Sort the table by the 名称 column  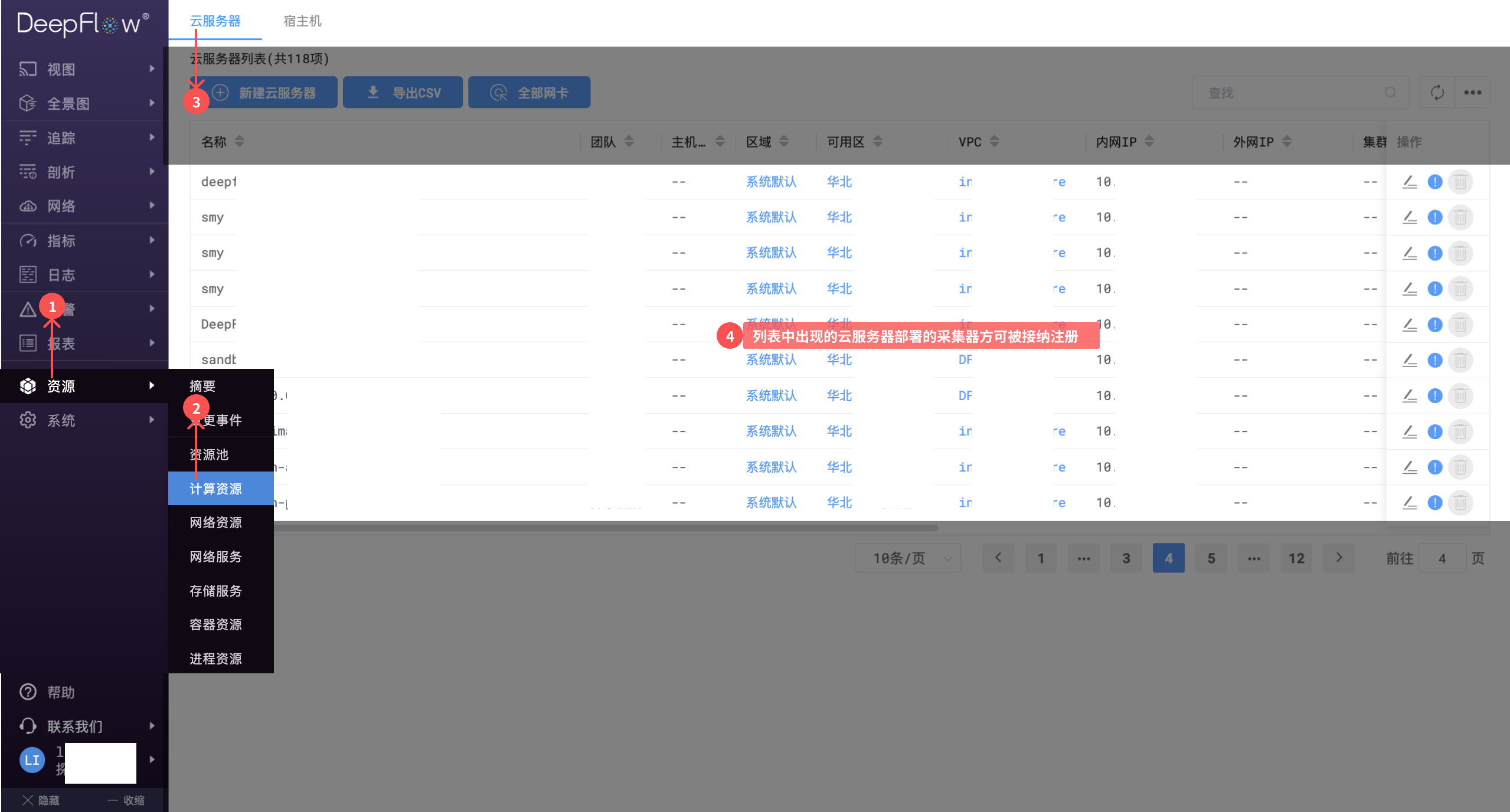[x=239, y=142]
